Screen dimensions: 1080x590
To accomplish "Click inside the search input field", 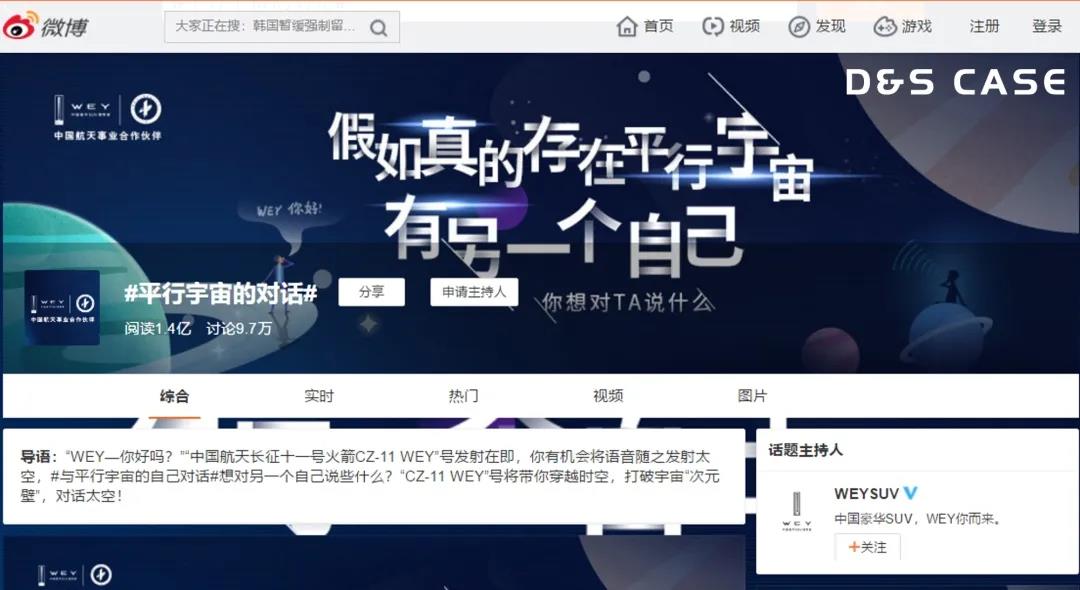I will coord(260,26).
